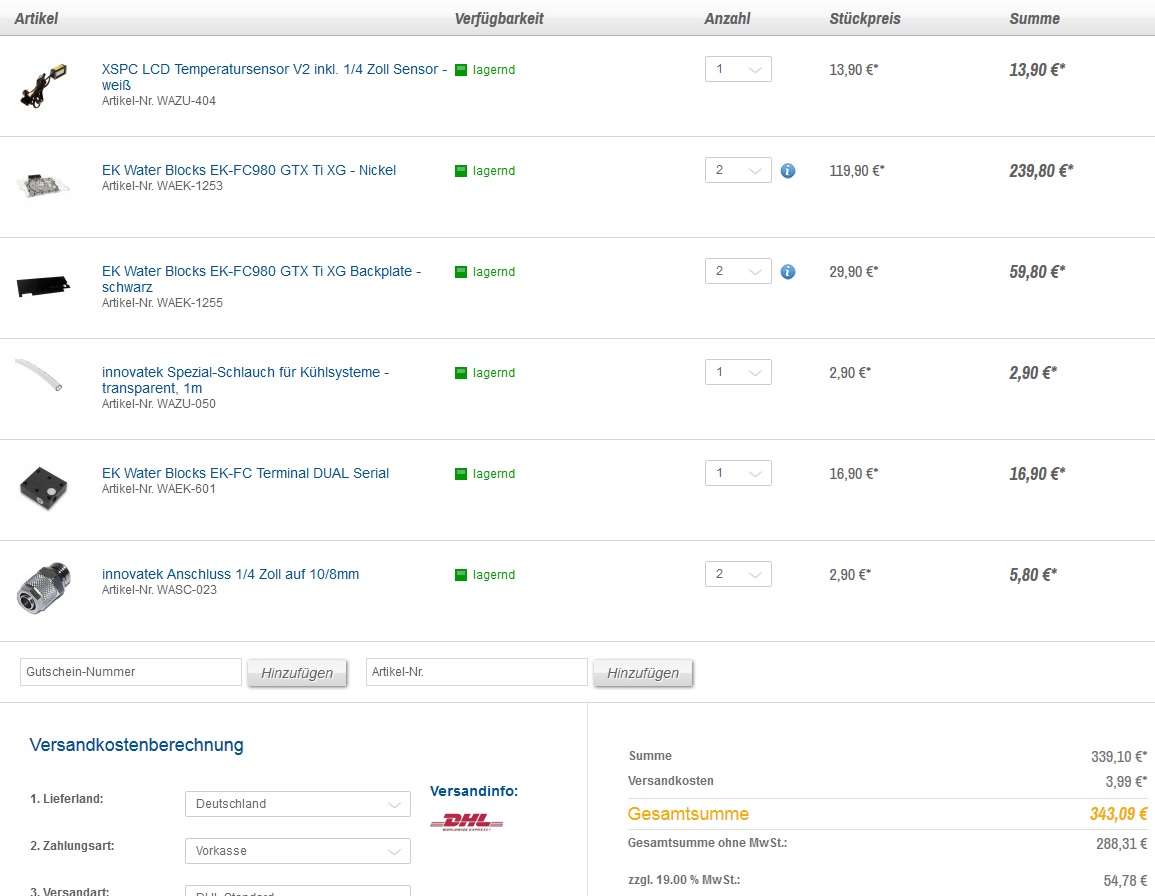This screenshot has width=1155, height=896.
Task: Click innovatek fitting product thumbnail
Action: [43, 589]
